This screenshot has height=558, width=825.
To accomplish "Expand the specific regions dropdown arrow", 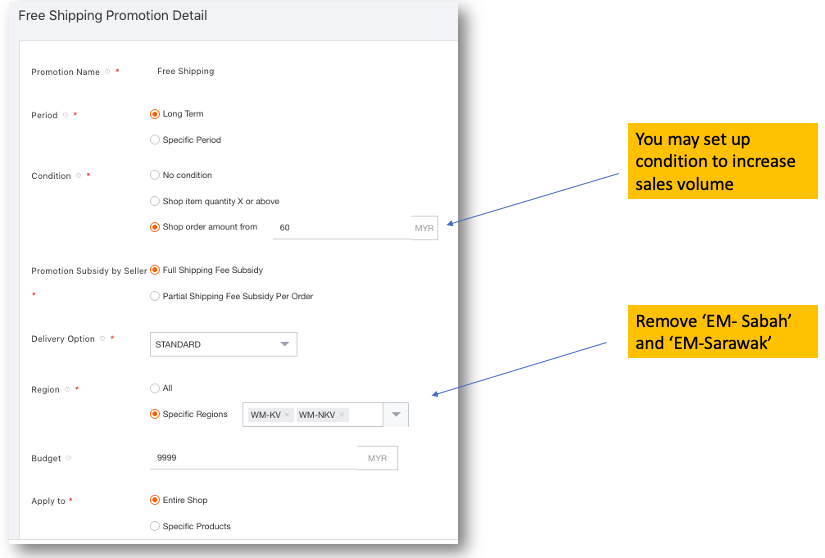I will [x=396, y=414].
